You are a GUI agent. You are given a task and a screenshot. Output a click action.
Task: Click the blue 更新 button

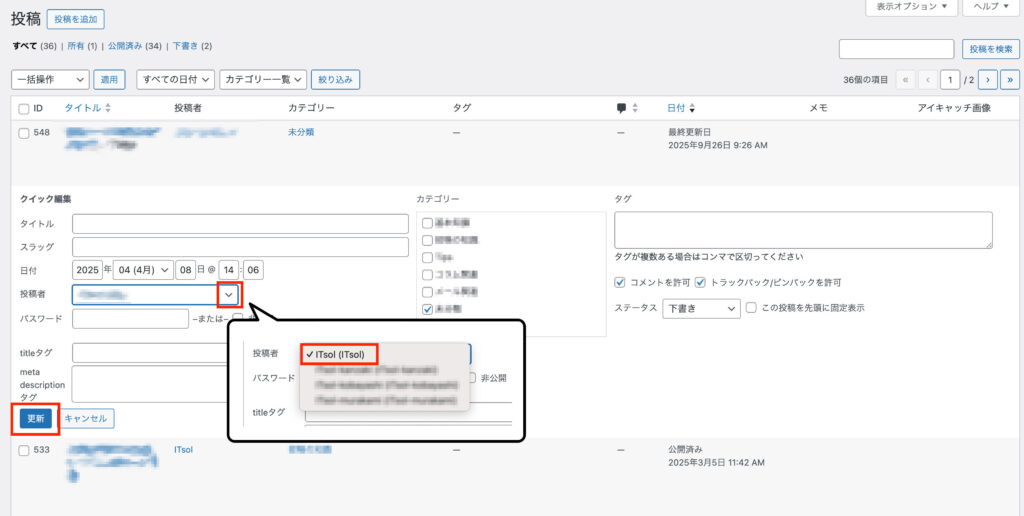(x=35, y=418)
